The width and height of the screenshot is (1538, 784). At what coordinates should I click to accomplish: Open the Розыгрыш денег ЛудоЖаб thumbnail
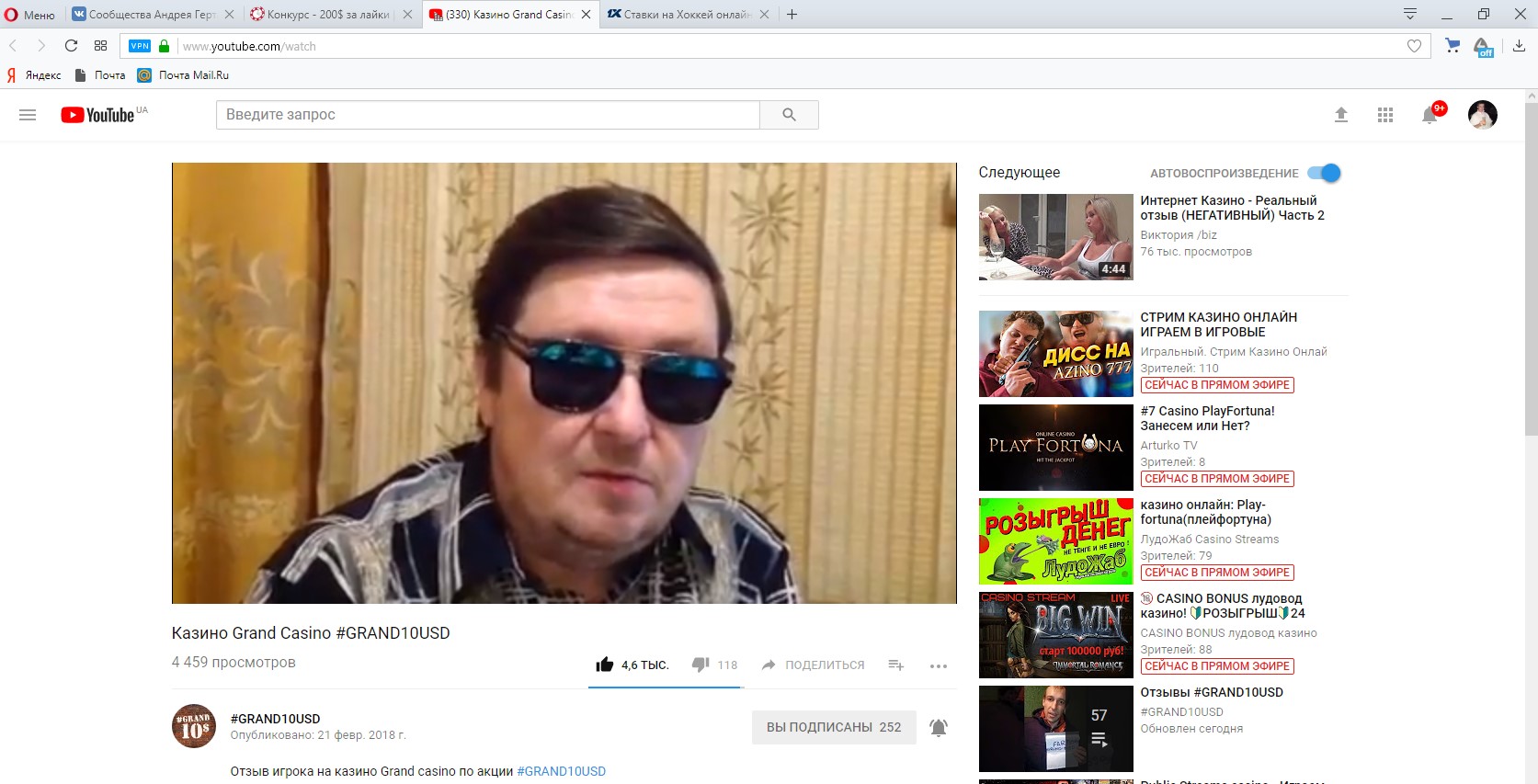pyautogui.click(x=1055, y=541)
